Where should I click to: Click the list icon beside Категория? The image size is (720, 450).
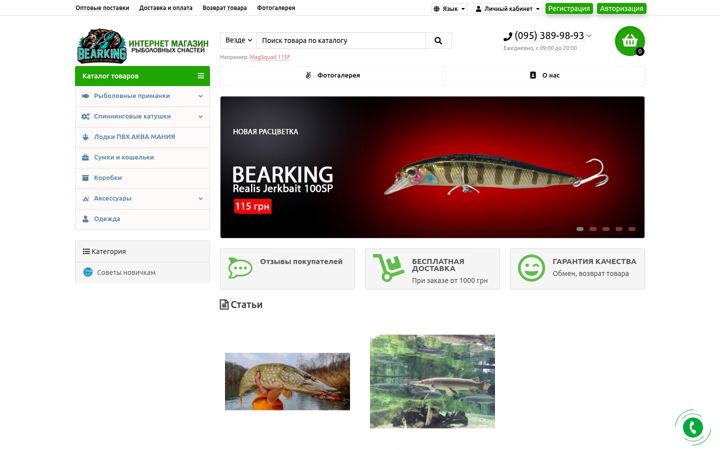86,251
